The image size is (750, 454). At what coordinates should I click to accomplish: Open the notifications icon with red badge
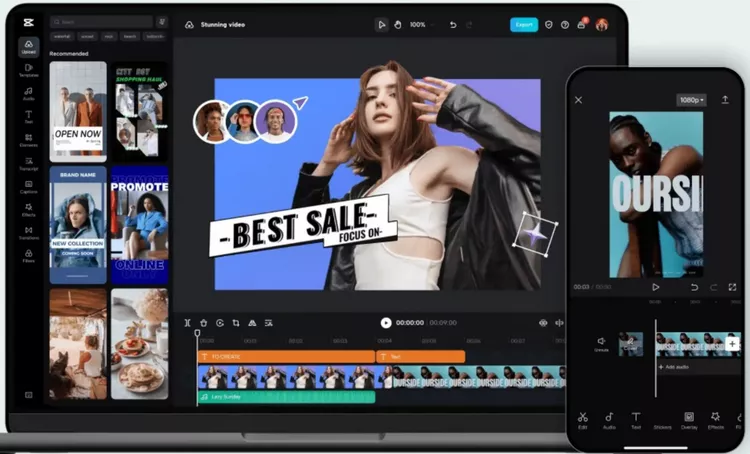tap(582, 24)
